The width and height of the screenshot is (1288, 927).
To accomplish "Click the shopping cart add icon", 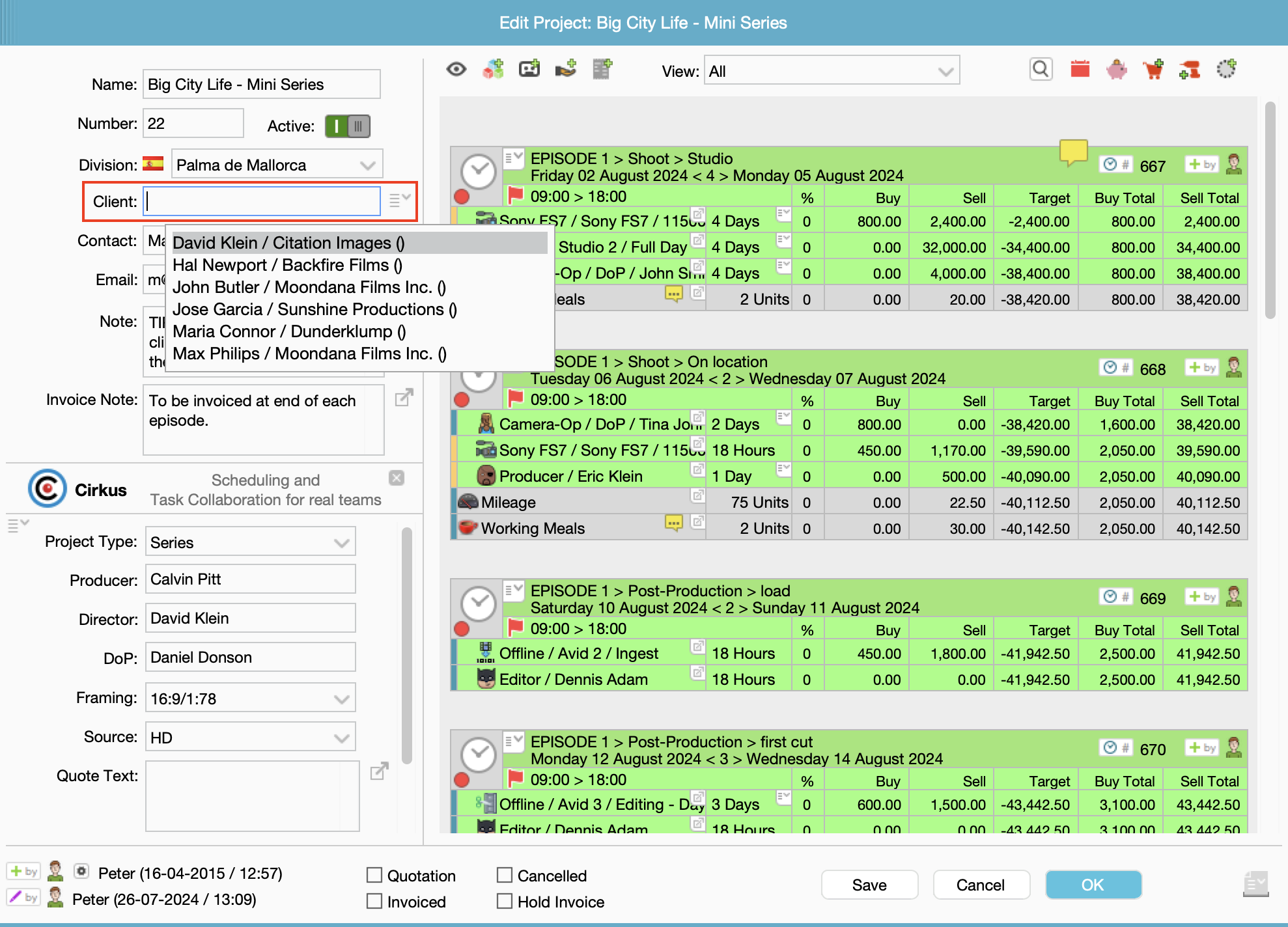I will pyautogui.click(x=1153, y=69).
